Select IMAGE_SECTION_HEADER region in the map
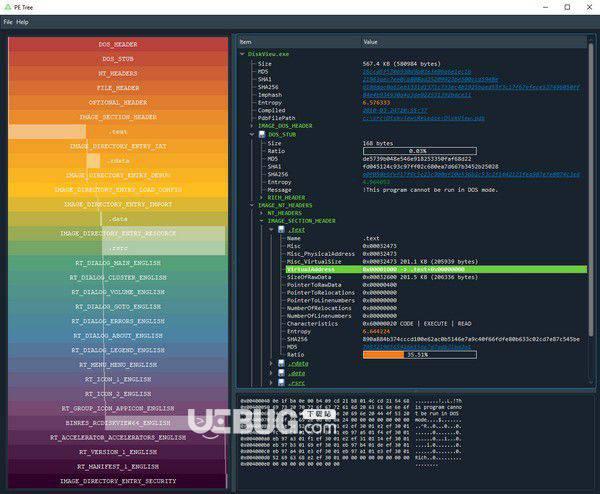This screenshot has width=600, height=494. [x=118, y=117]
